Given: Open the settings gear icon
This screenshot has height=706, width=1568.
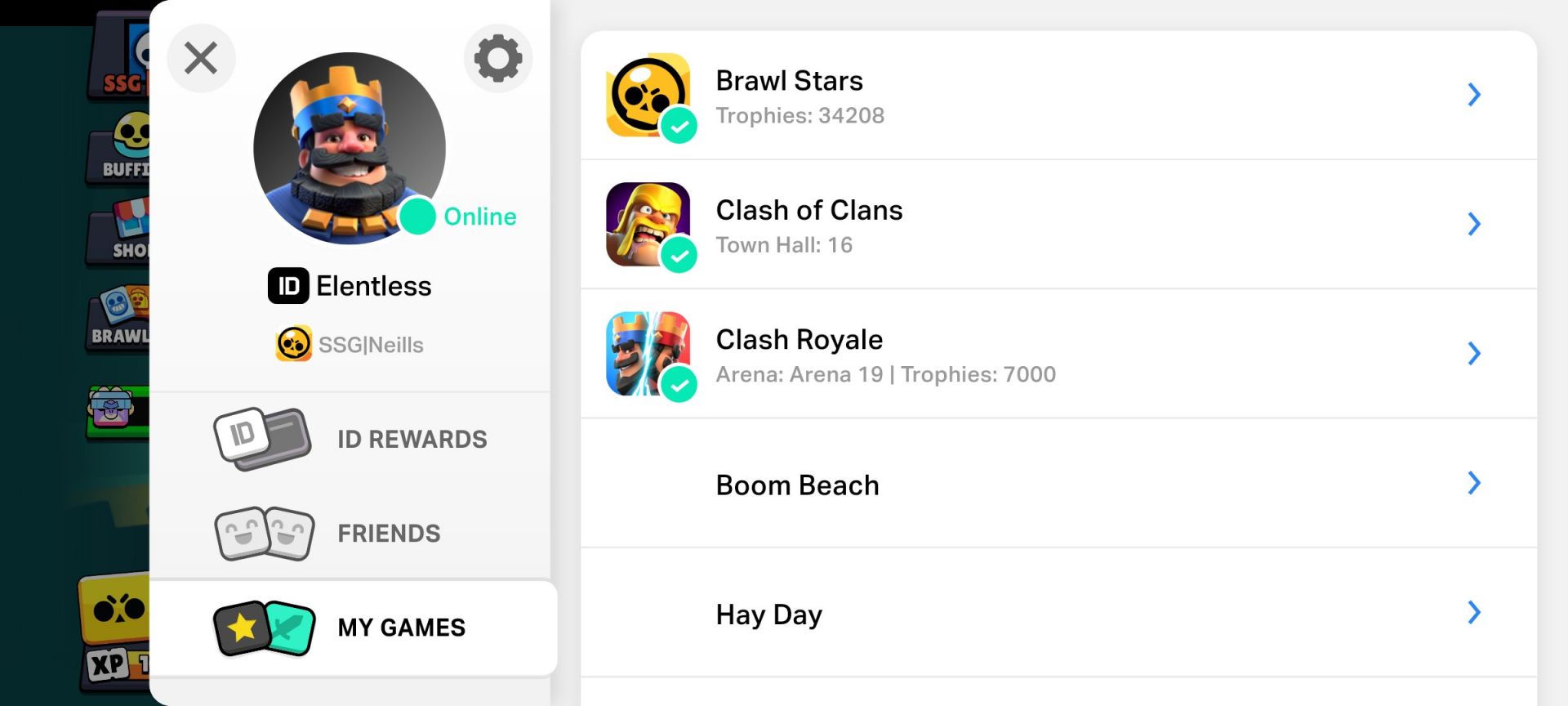Looking at the screenshot, I should (x=498, y=58).
